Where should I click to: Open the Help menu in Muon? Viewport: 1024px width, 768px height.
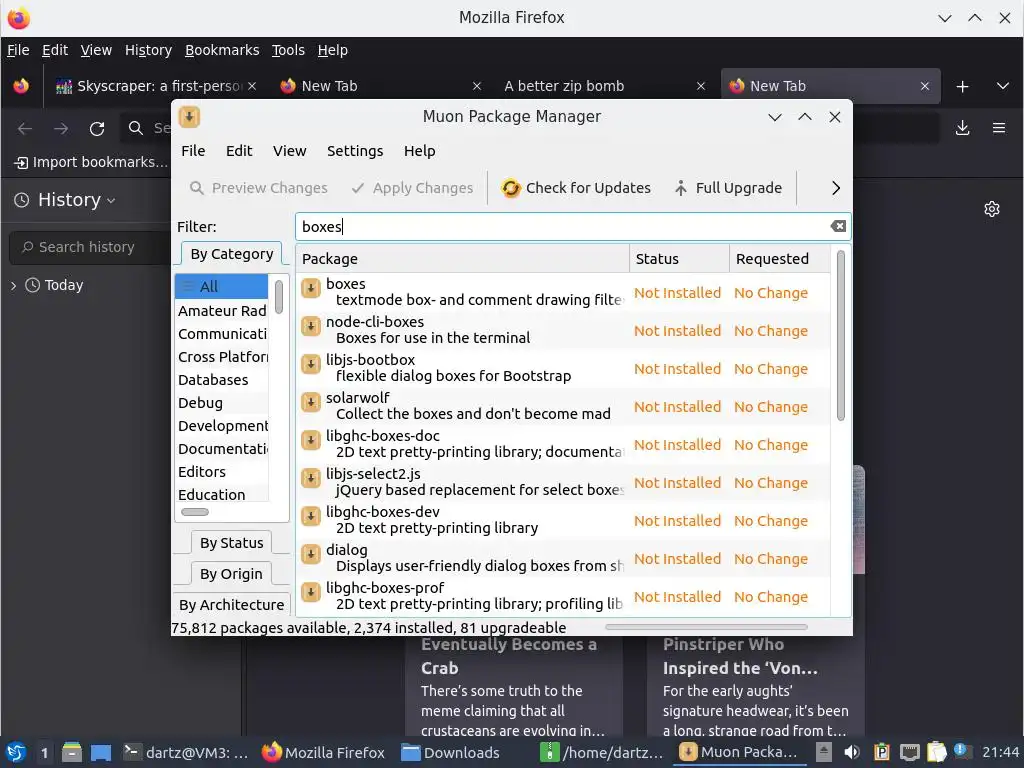tap(419, 151)
